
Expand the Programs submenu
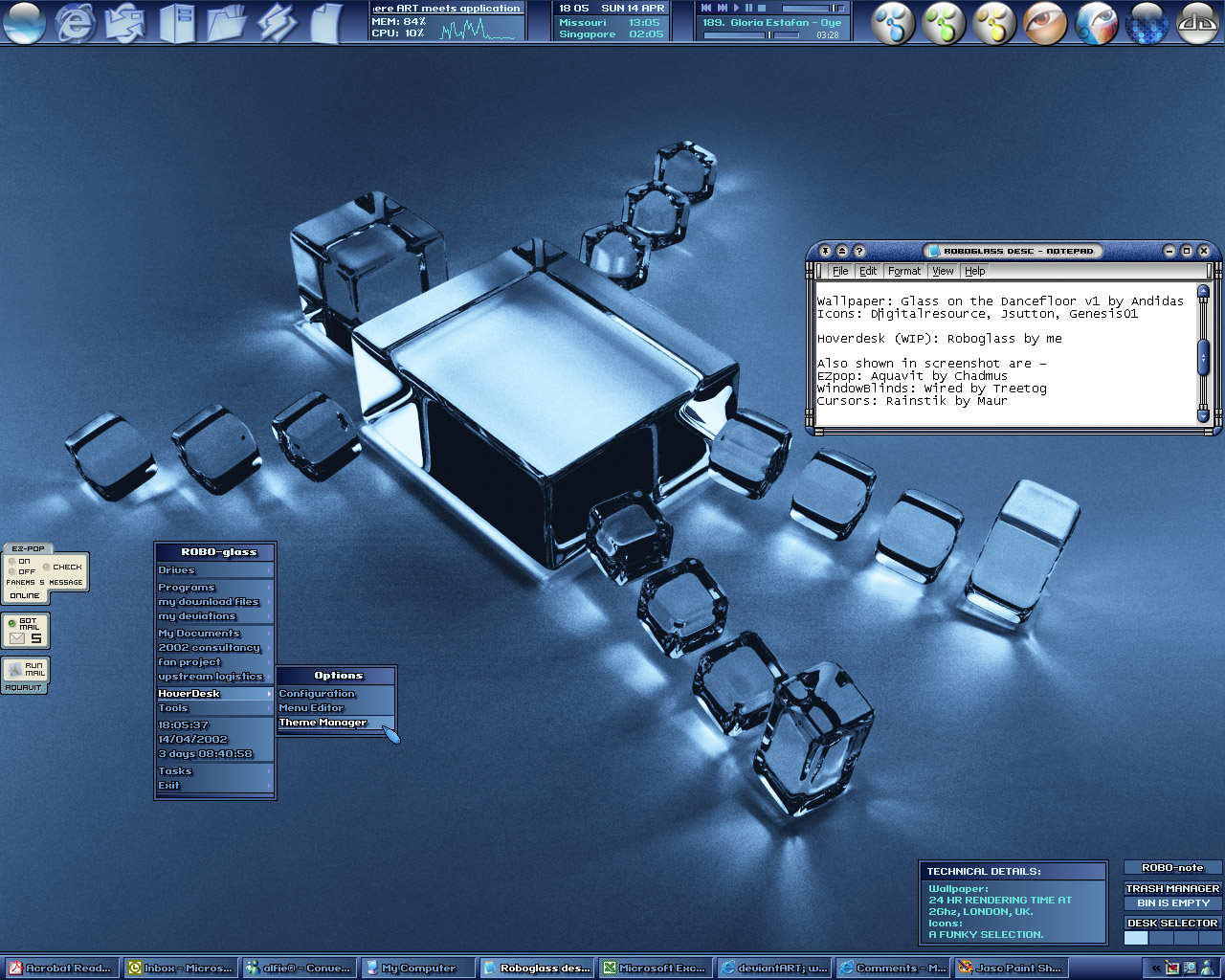pyautogui.click(x=214, y=588)
